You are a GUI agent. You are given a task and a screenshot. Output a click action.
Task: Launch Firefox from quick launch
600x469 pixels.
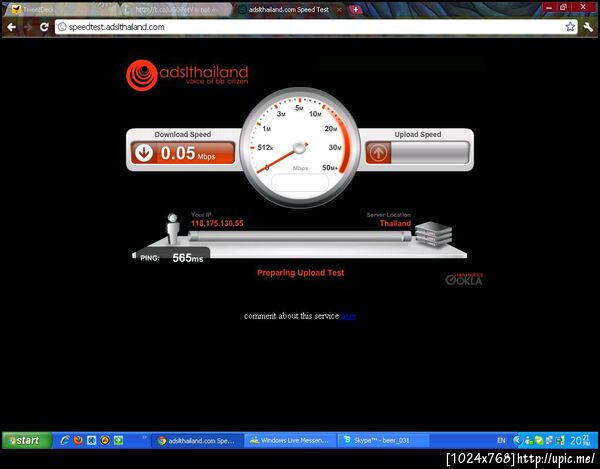click(78, 441)
